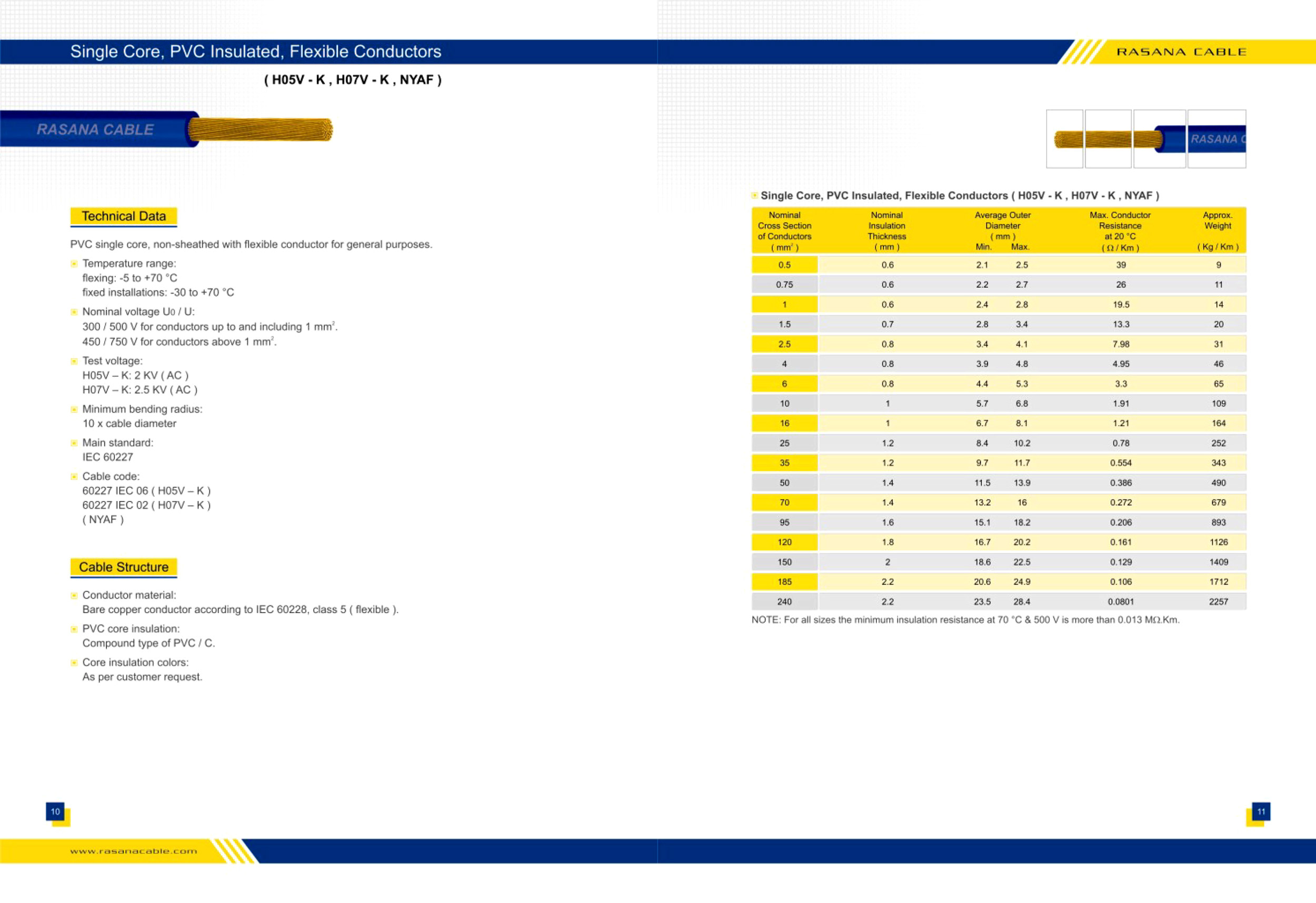Image resolution: width=1316 pixels, height=903 pixels.
Task: Click the RASANA CABLE header logo
Action: pyautogui.click(x=1181, y=52)
